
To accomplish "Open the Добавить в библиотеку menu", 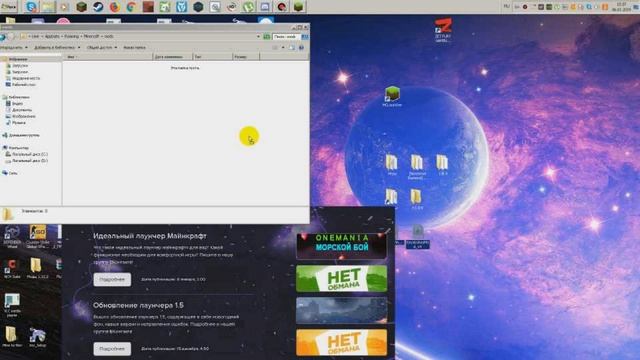I will tap(57, 47).
